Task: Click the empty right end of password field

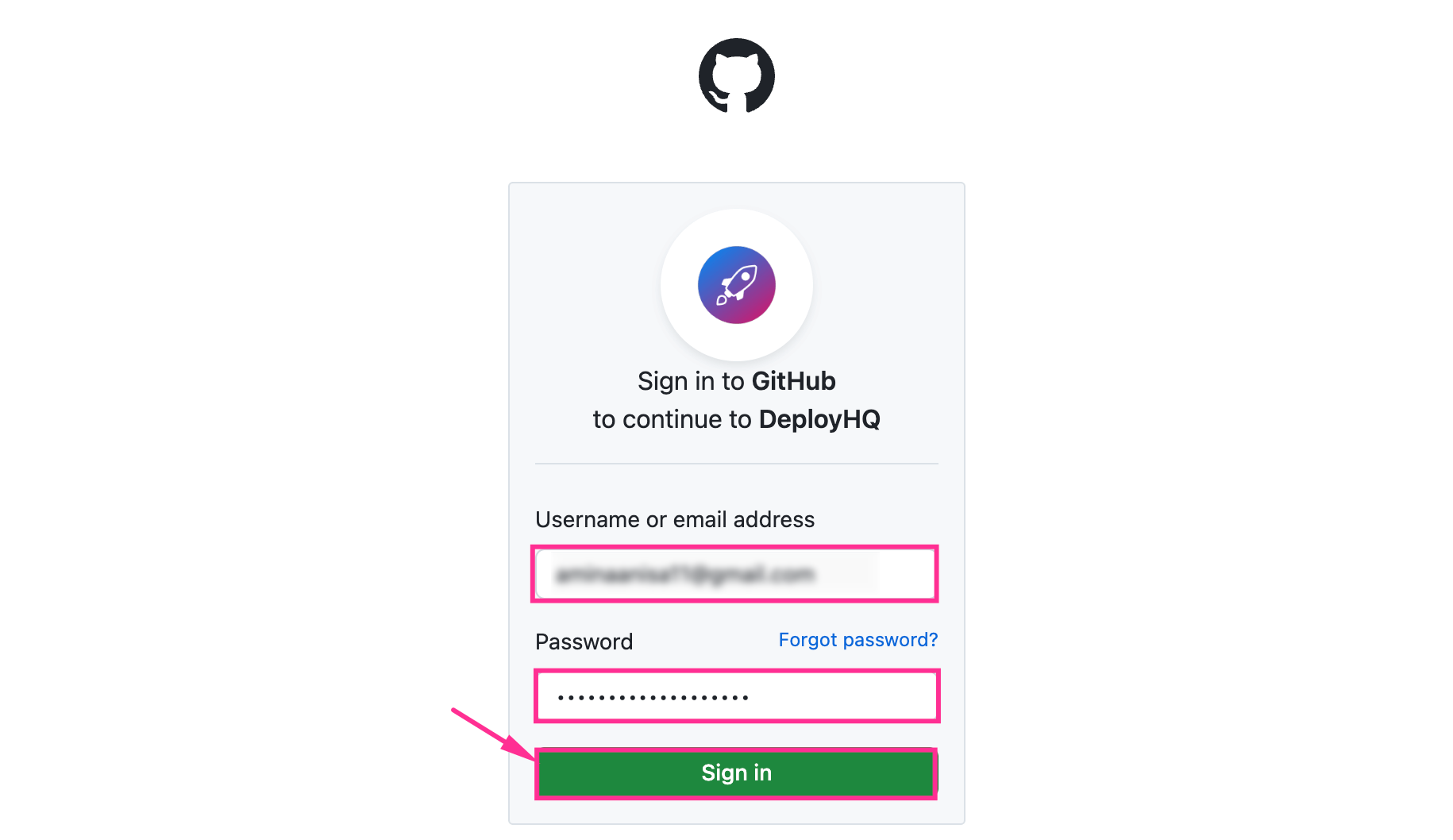Action: point(873,696)
